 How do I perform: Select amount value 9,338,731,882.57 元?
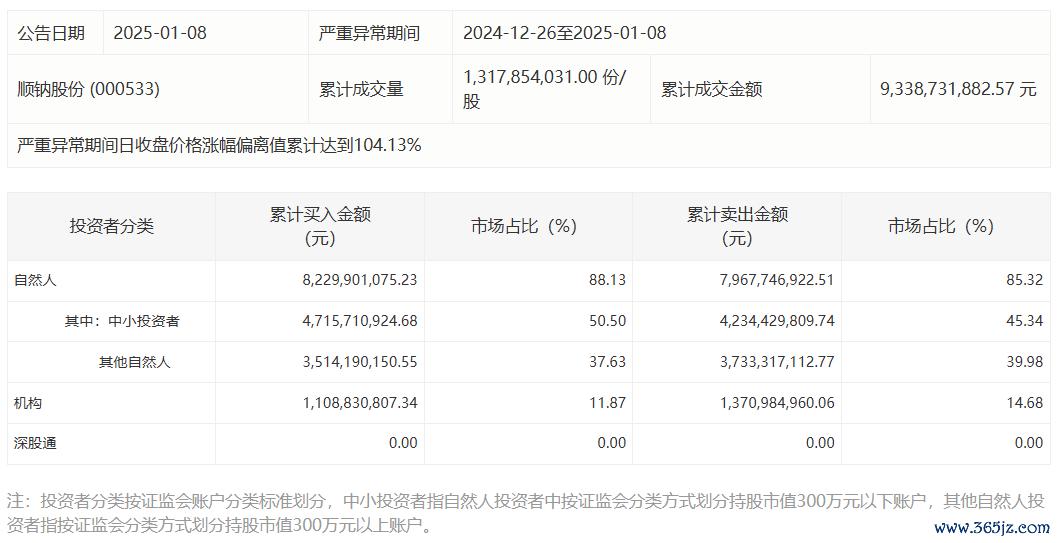[958, 89]
